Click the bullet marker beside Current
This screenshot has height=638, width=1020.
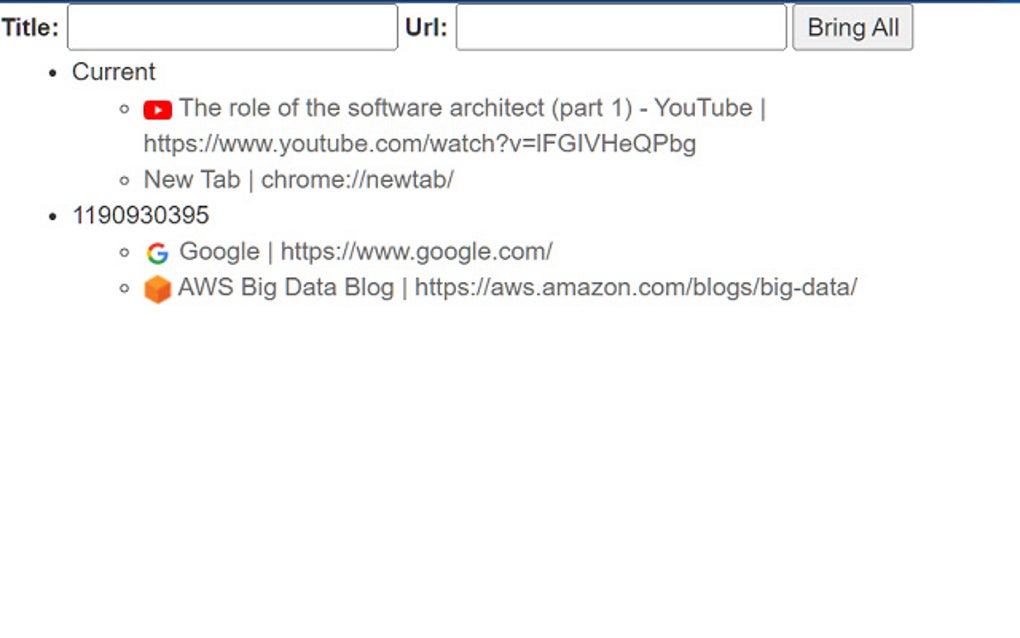coord(51,73)
